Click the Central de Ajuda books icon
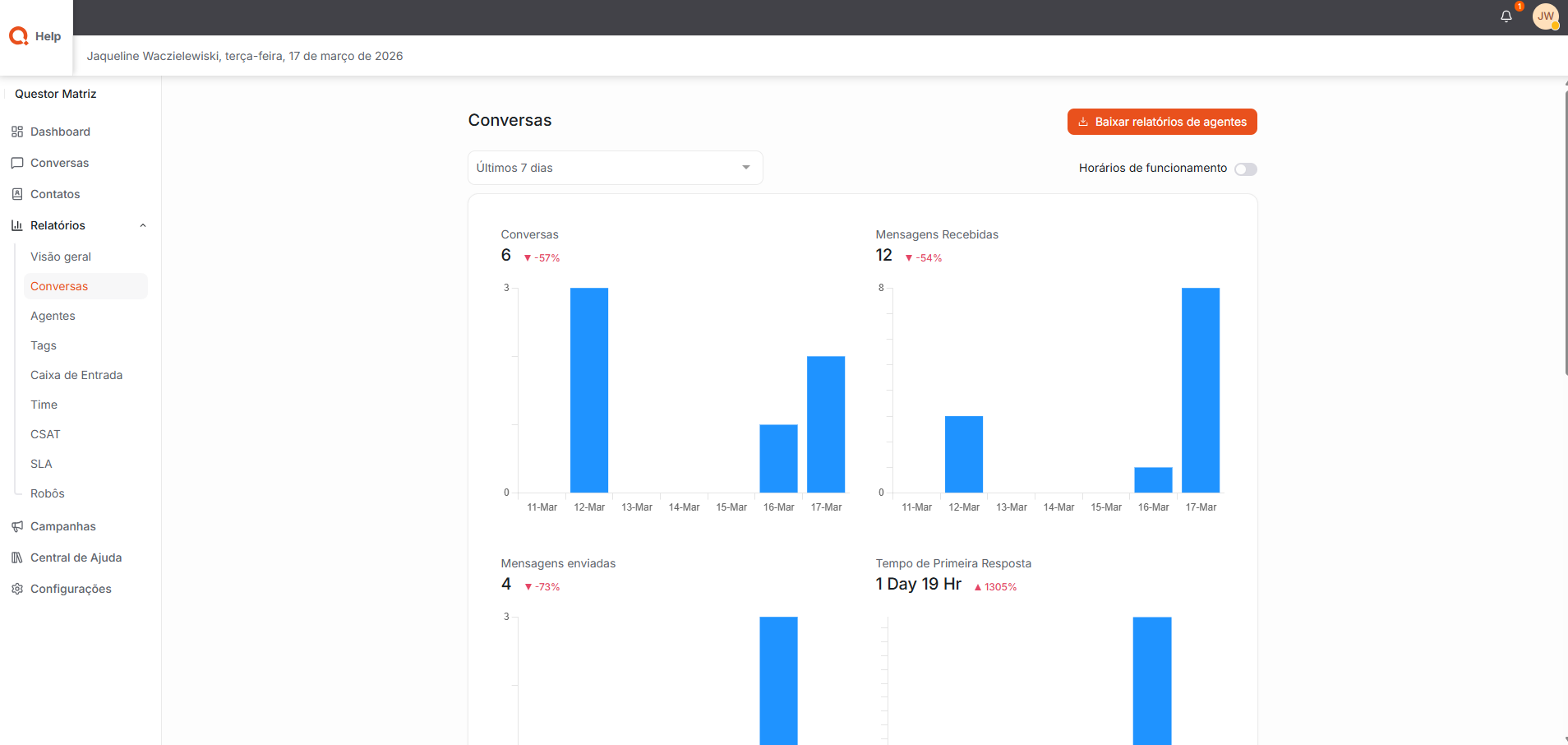Image resolution: width=1568 pixels, height=745 pixels. point(17,558)
